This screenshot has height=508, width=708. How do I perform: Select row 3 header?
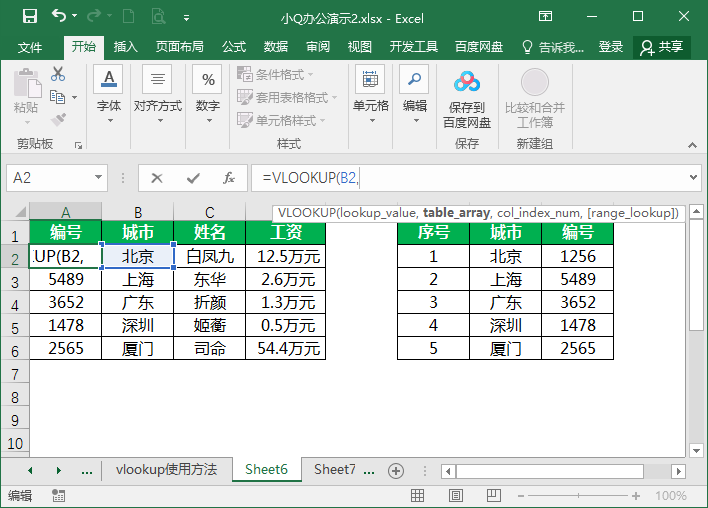tap(15, 282)
